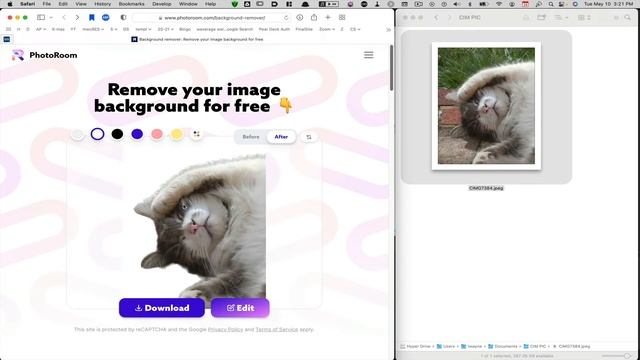
Task: Open the Develop menu
Action: 162,4
